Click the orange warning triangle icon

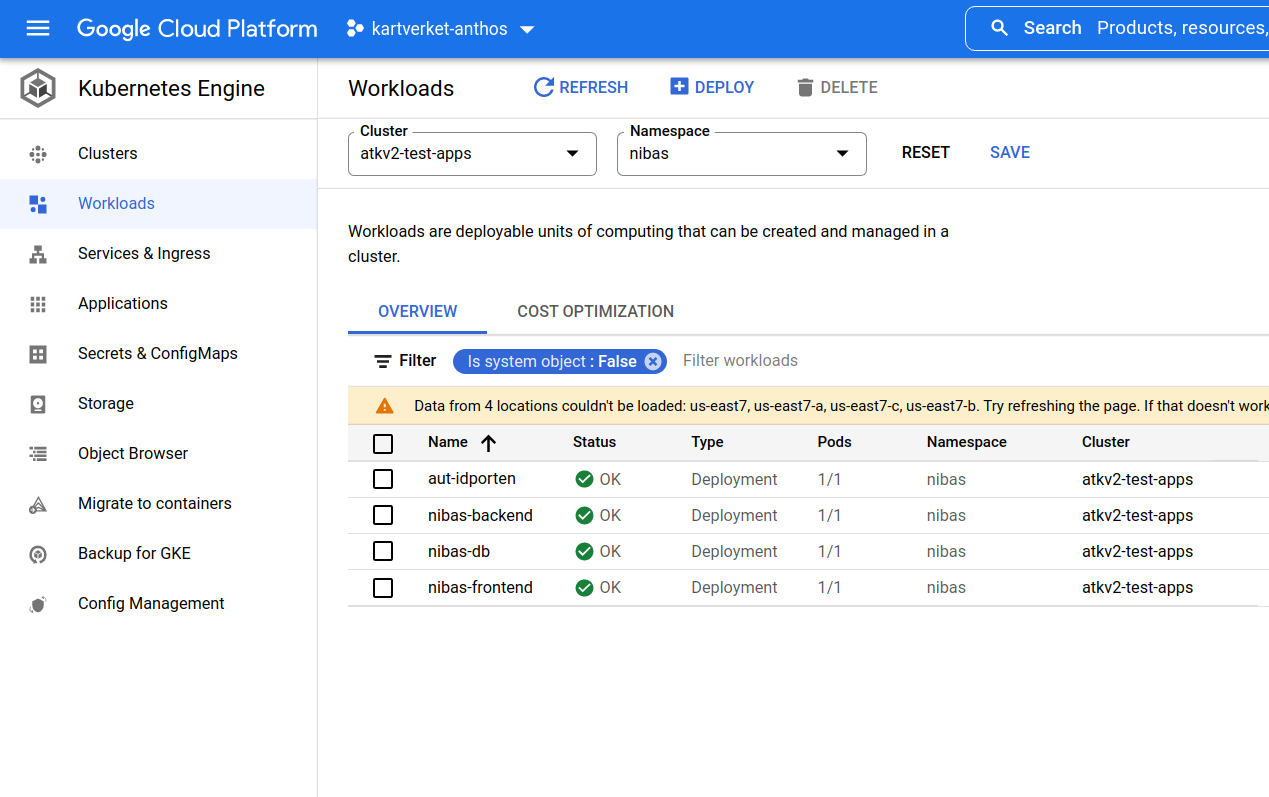[385, 406]
